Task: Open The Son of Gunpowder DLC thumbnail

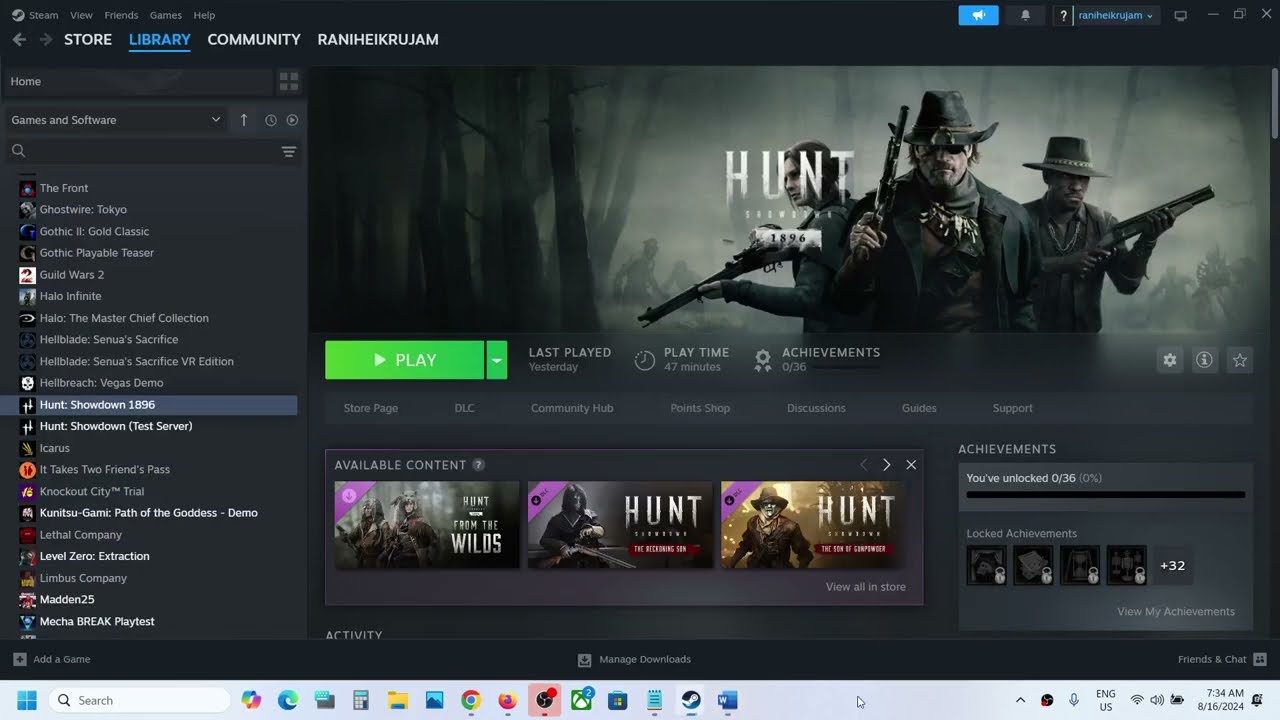Action: point(813,525)
